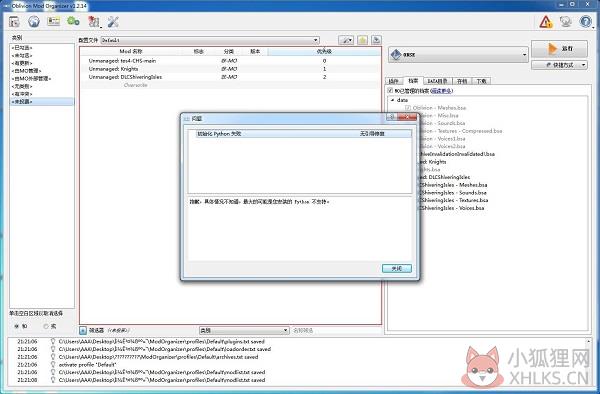Viewport: 600px width, 394px height.
Task: Open the Profiles card toolbar icon
Action: pyautogui.click(x=54, y=21)
